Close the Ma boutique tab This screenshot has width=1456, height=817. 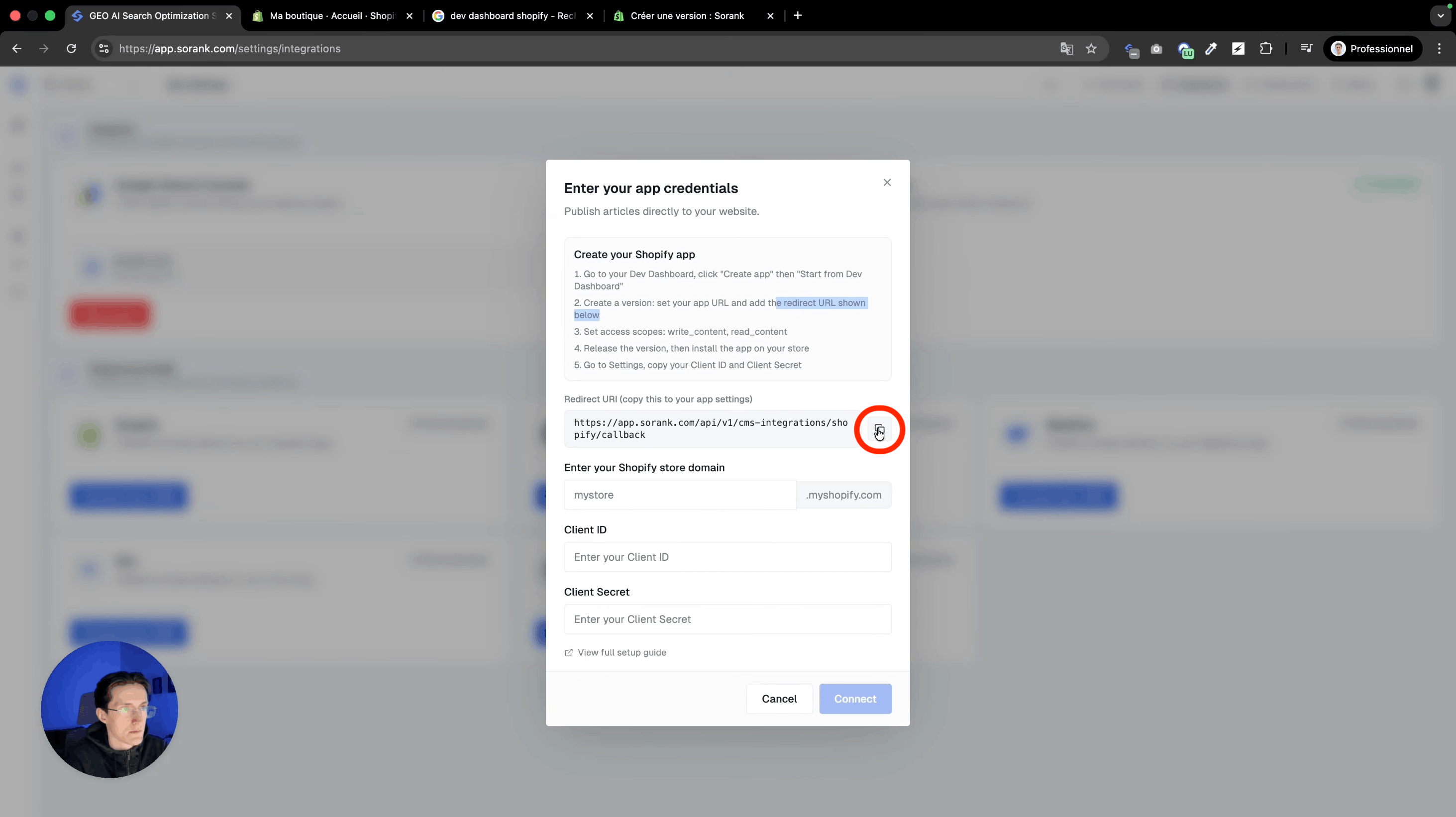(x=409, y=16)
